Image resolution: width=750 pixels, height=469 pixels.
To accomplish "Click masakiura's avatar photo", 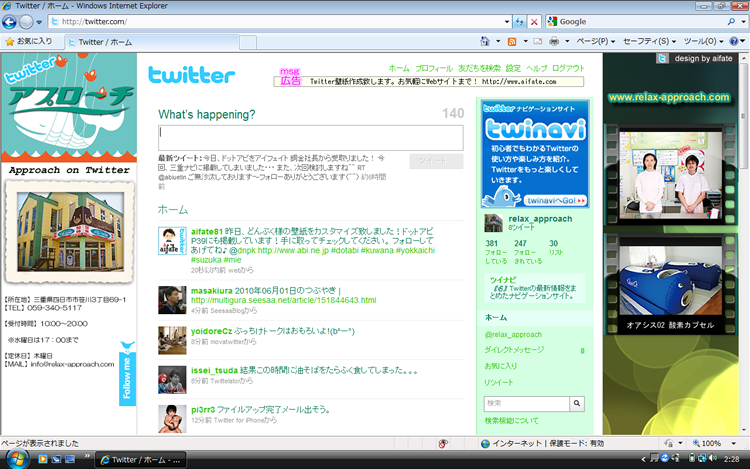I will pos(172,300).
